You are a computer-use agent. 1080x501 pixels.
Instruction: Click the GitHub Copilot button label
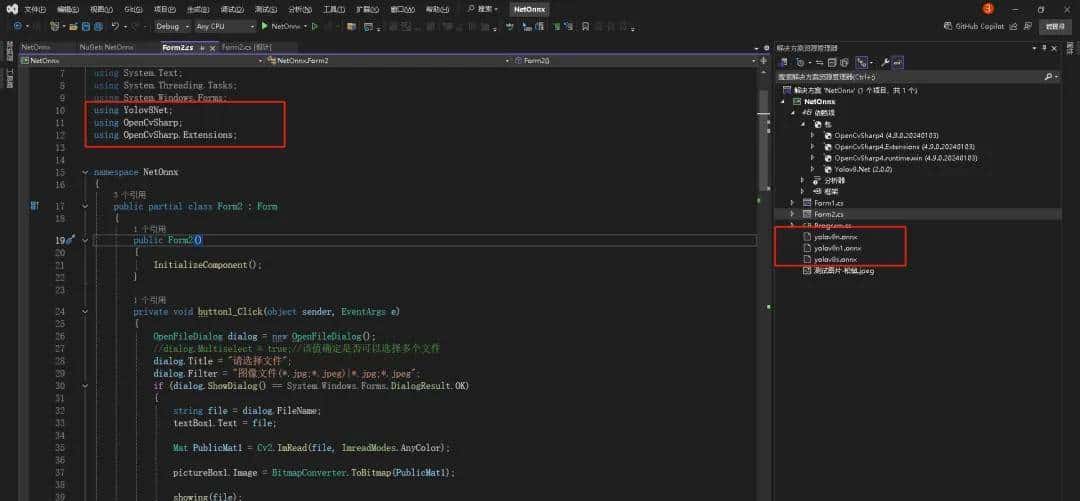(979, 26)
